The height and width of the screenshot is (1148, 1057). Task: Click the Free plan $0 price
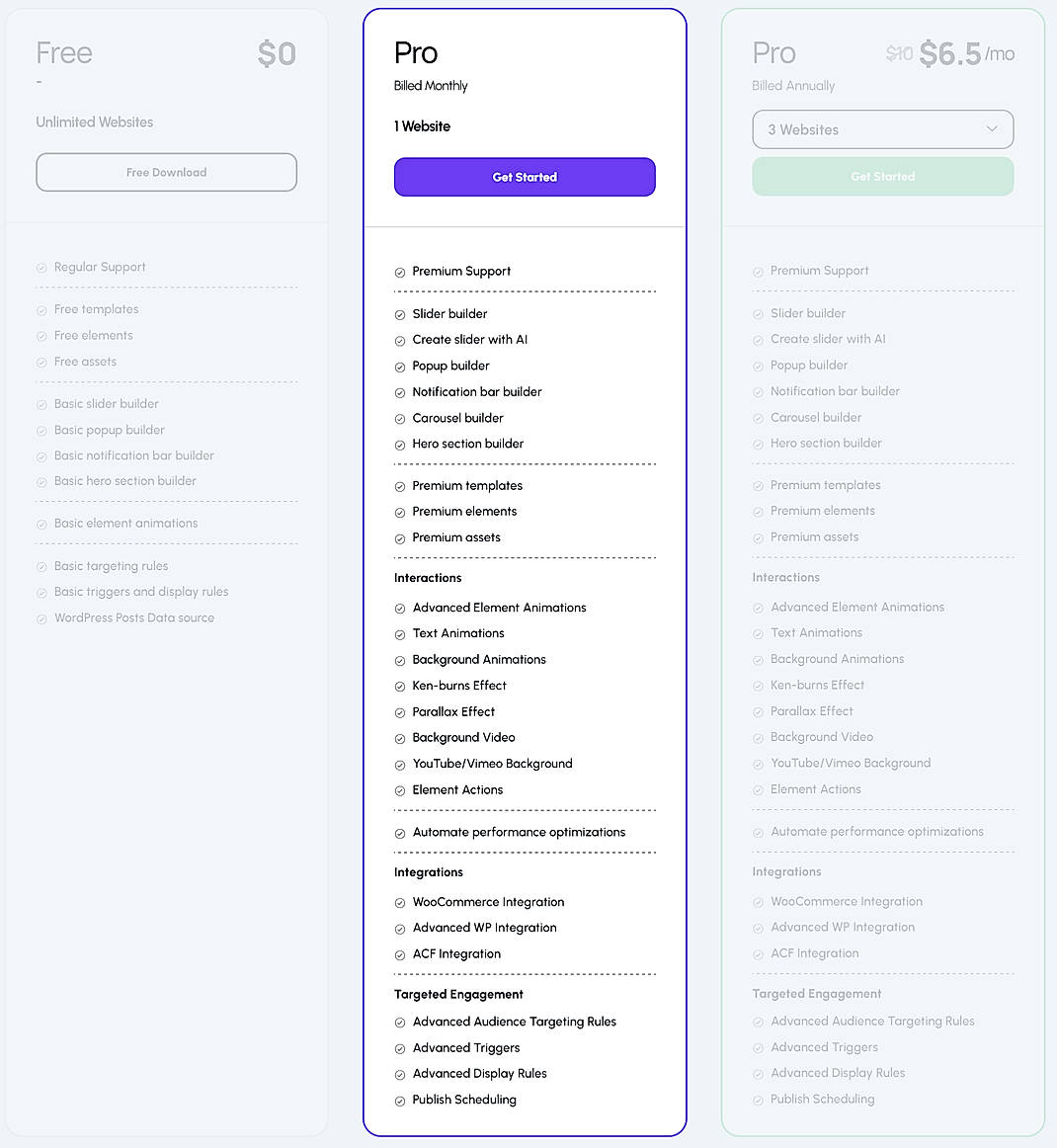(x=277, y=53)
